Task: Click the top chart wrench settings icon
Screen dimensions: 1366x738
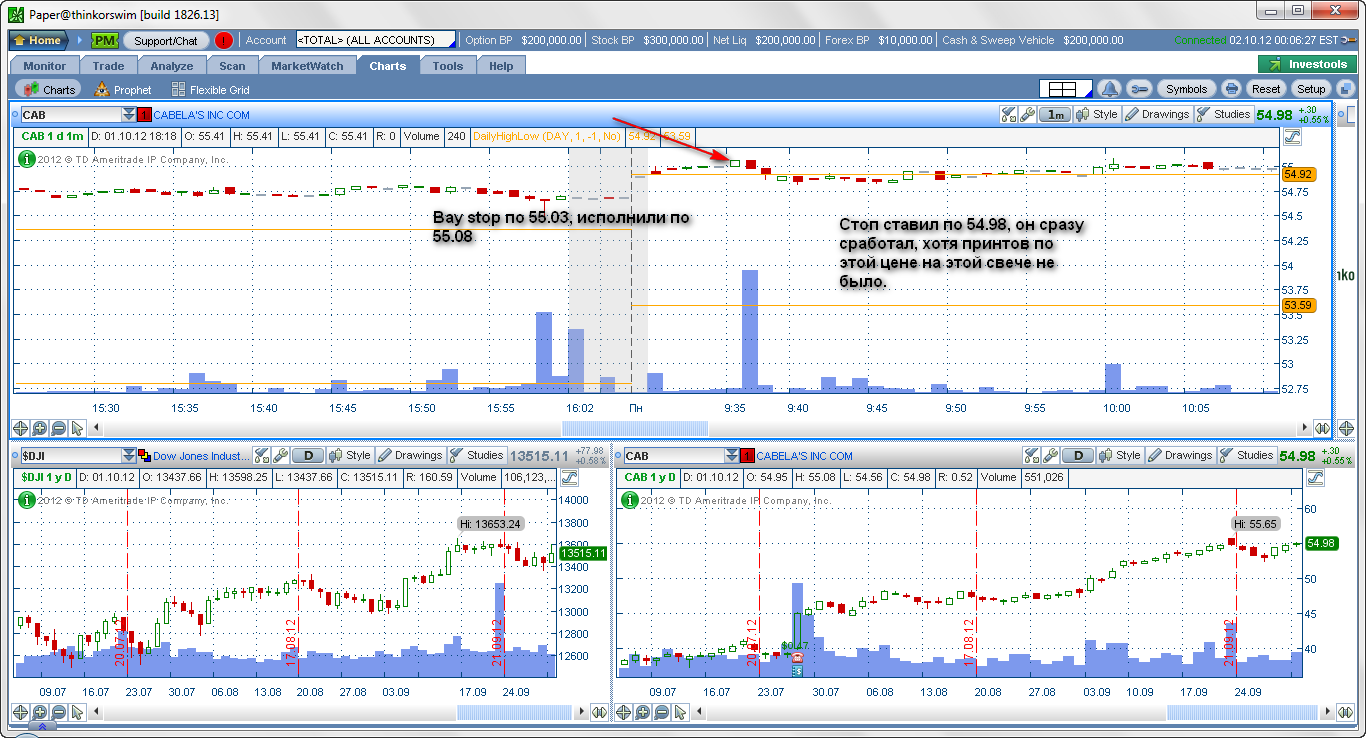Action: pos(1027,115)
